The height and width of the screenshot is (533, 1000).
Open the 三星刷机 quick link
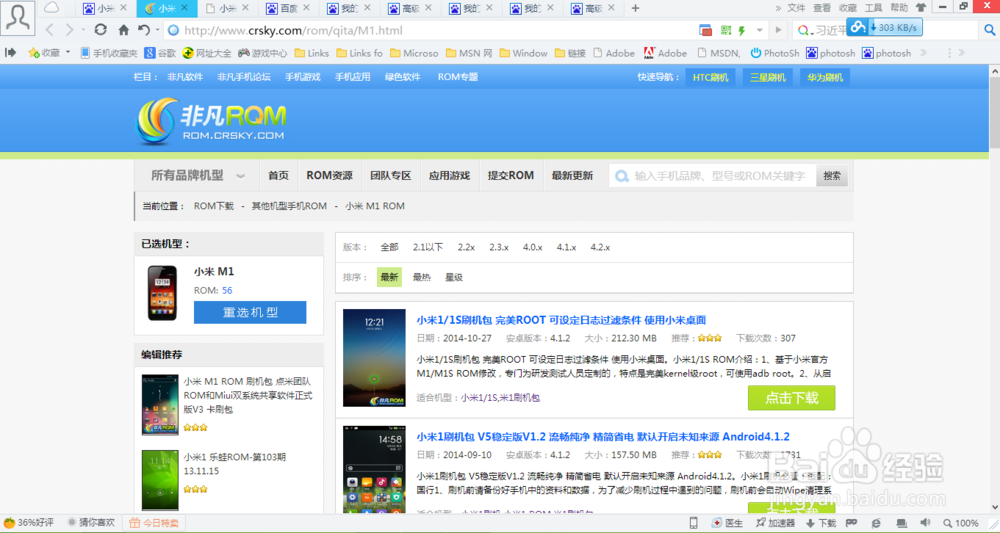pos(768,77)
